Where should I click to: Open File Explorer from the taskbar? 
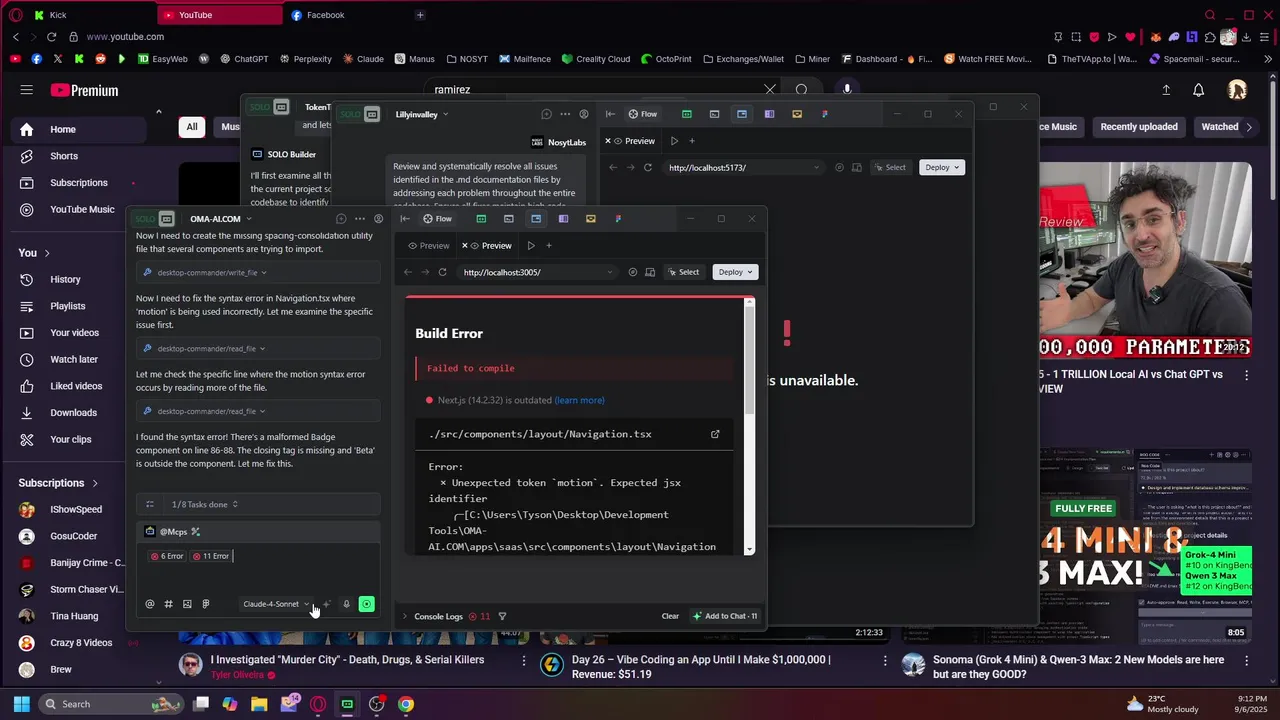coord(259,704)
